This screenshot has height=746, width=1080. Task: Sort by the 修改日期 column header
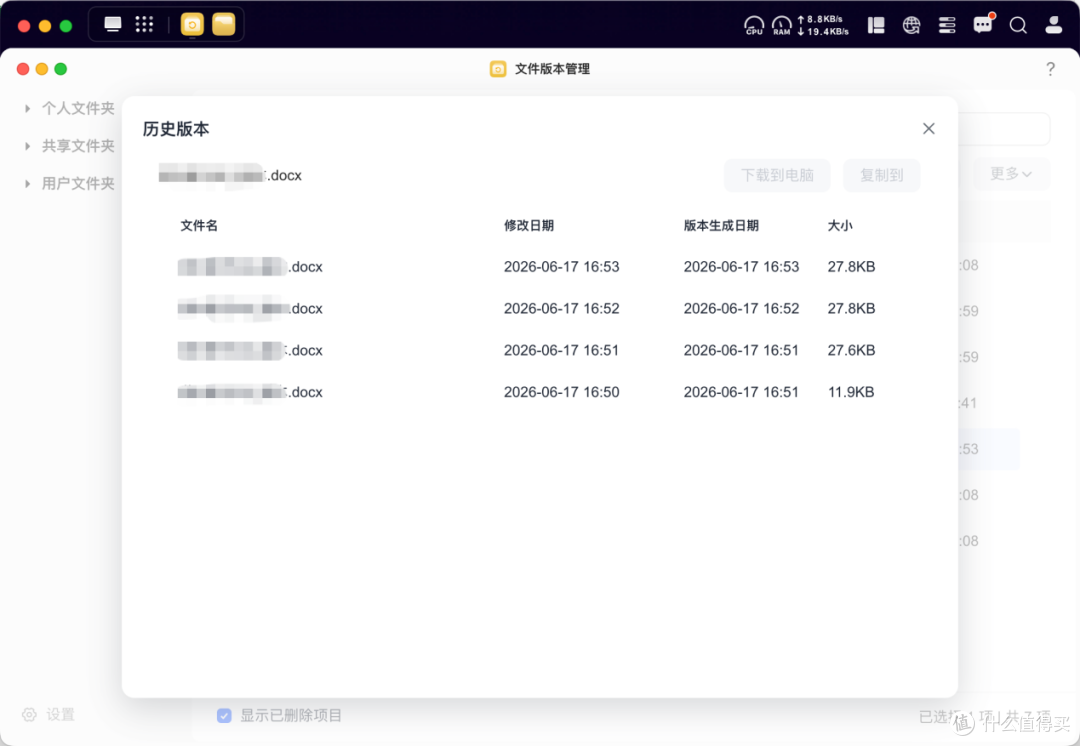[529, 226]
